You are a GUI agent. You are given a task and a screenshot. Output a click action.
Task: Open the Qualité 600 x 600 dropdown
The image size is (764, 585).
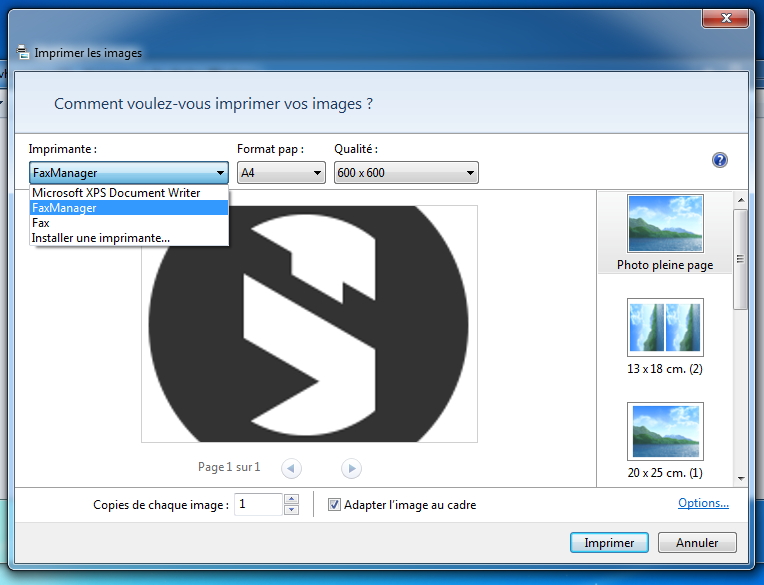coord(406,173)
